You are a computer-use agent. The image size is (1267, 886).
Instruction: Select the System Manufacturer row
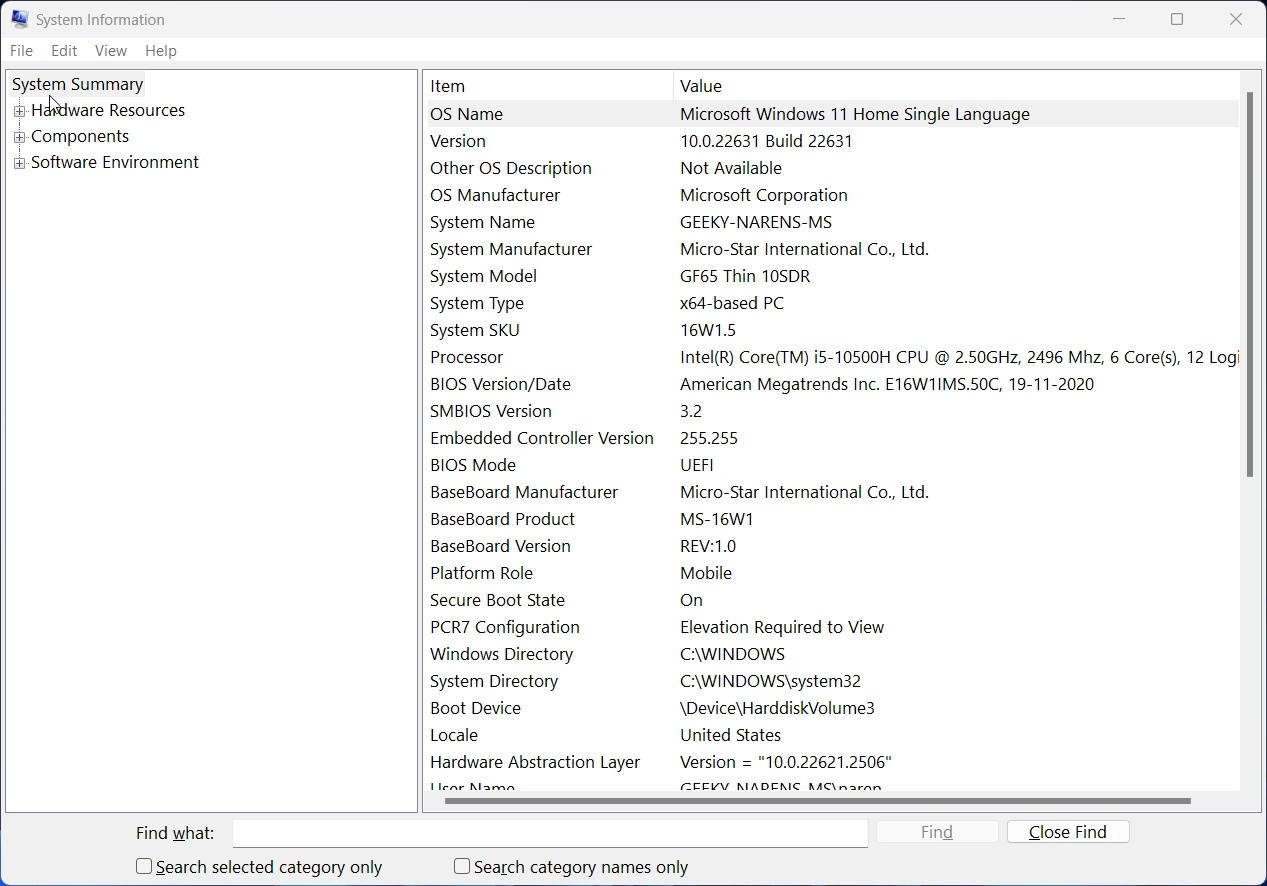tap(833, 249)
